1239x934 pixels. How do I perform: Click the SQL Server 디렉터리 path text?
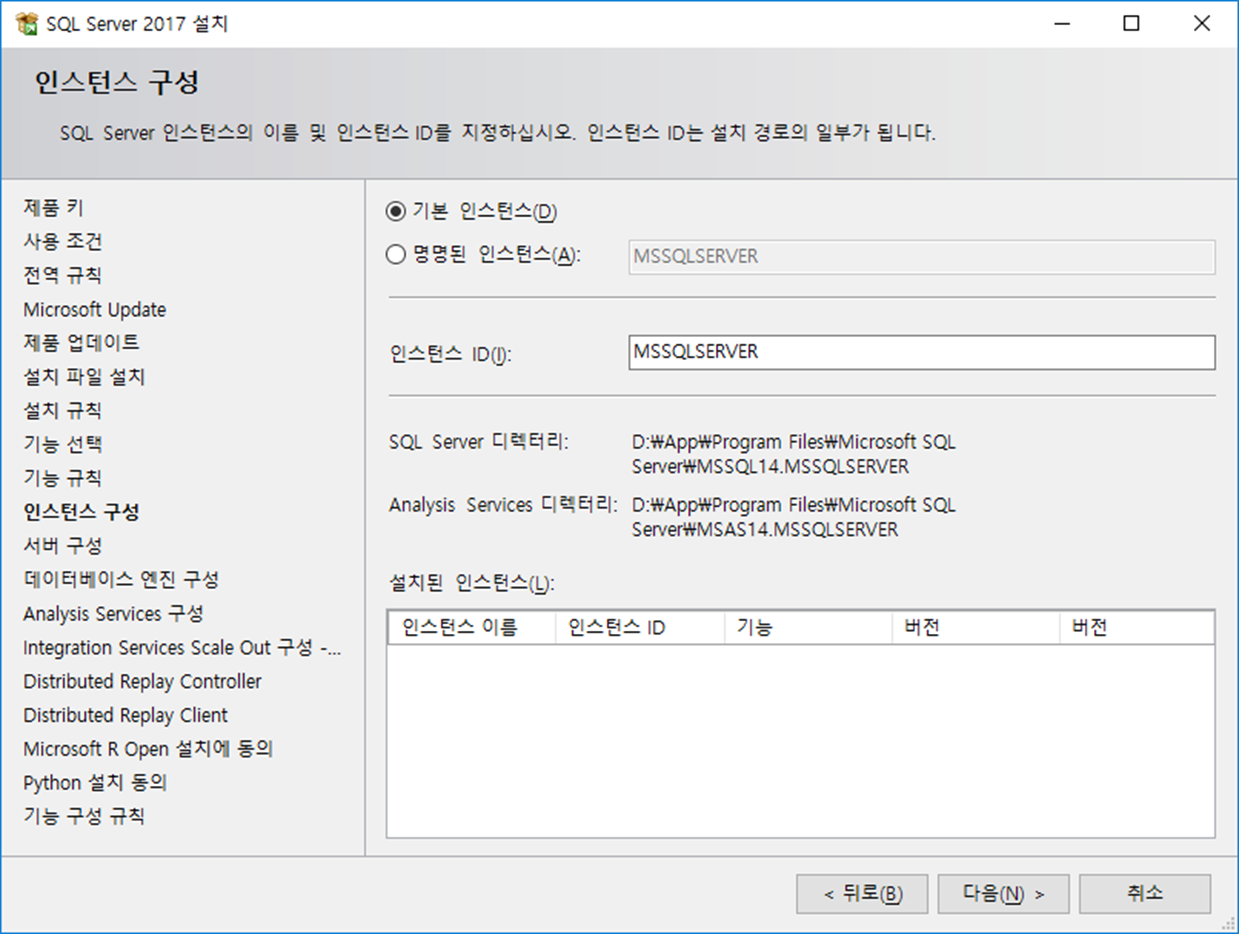[794, 454]
